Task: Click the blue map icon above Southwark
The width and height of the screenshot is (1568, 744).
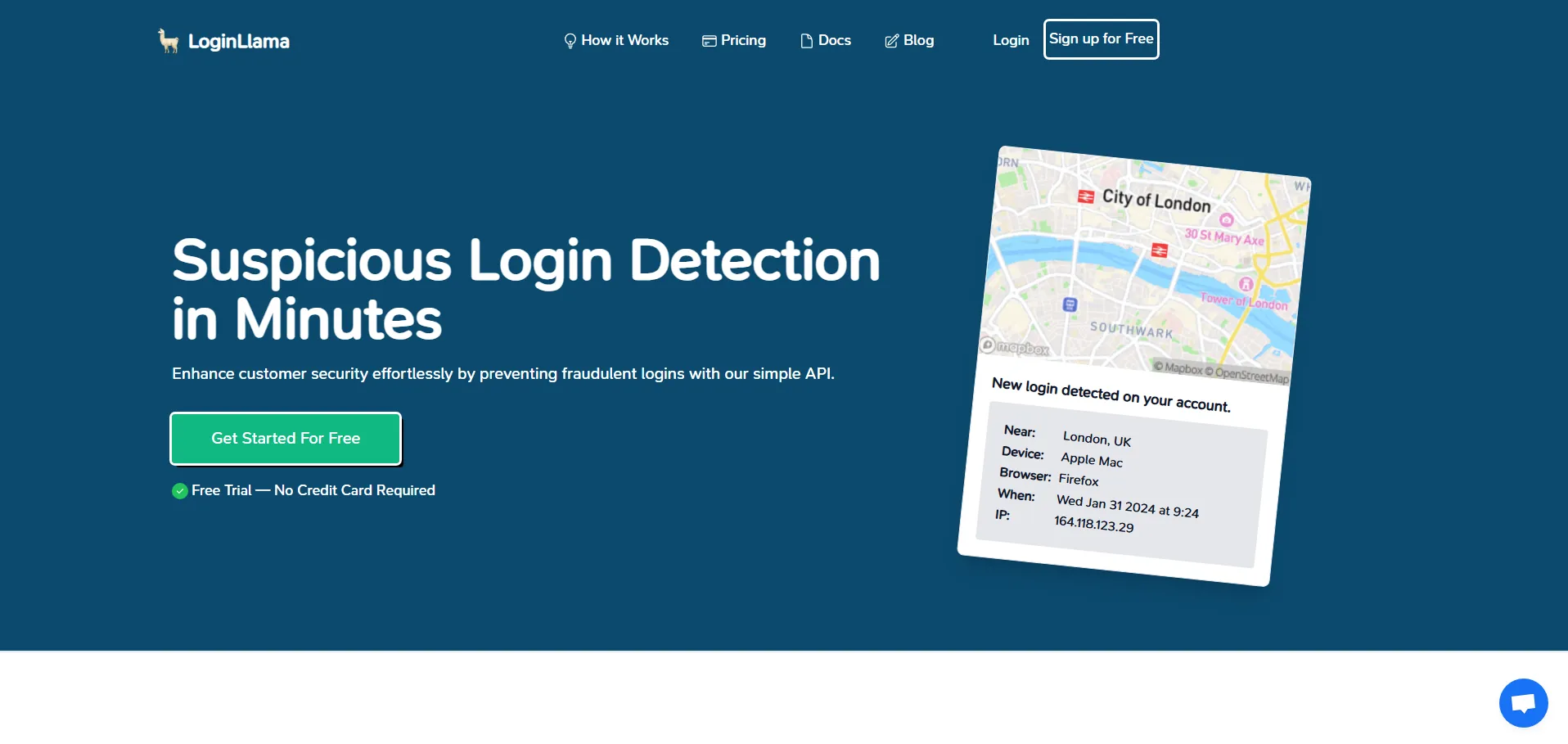Action: (1070, 304)
